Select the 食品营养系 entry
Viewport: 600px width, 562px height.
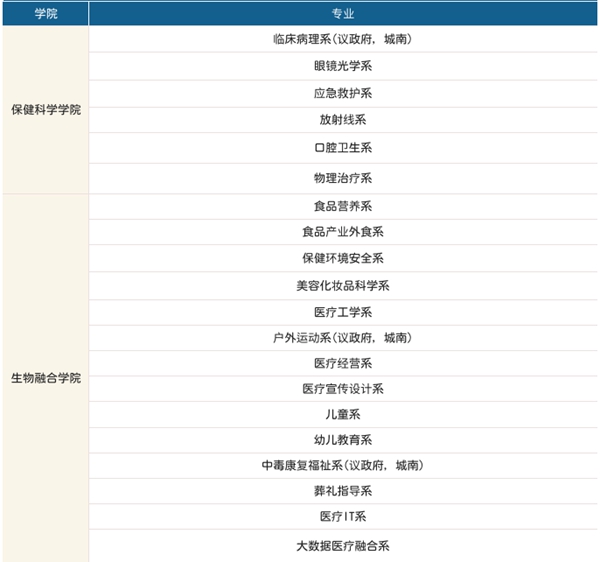[343, 206]
